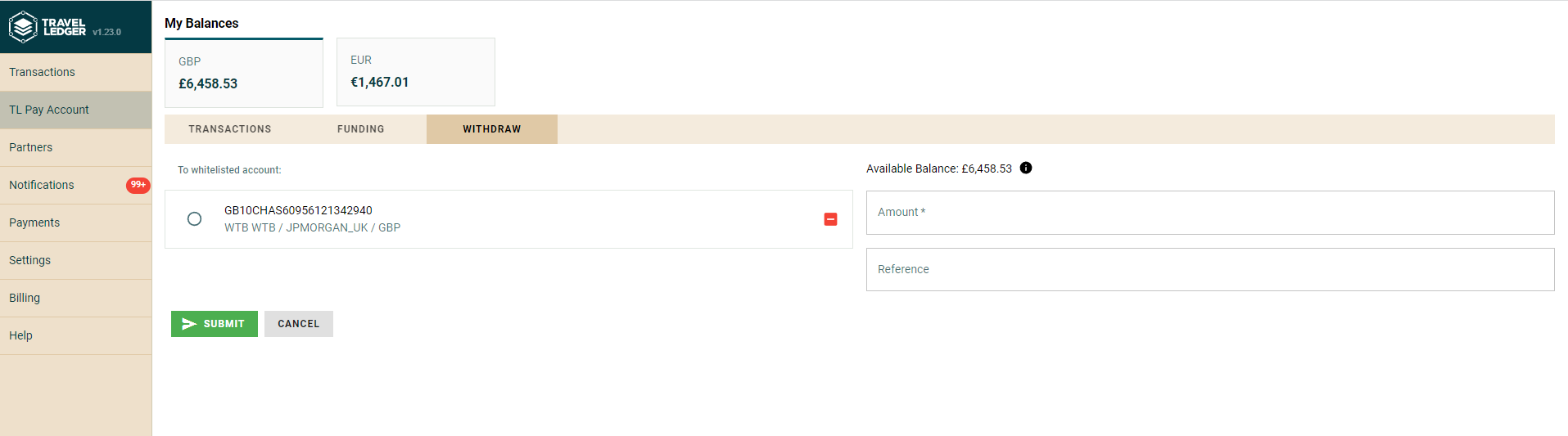Open the Payments sidebar item
This screenshot has height=436, width=1568.
(x=34, y=222)
